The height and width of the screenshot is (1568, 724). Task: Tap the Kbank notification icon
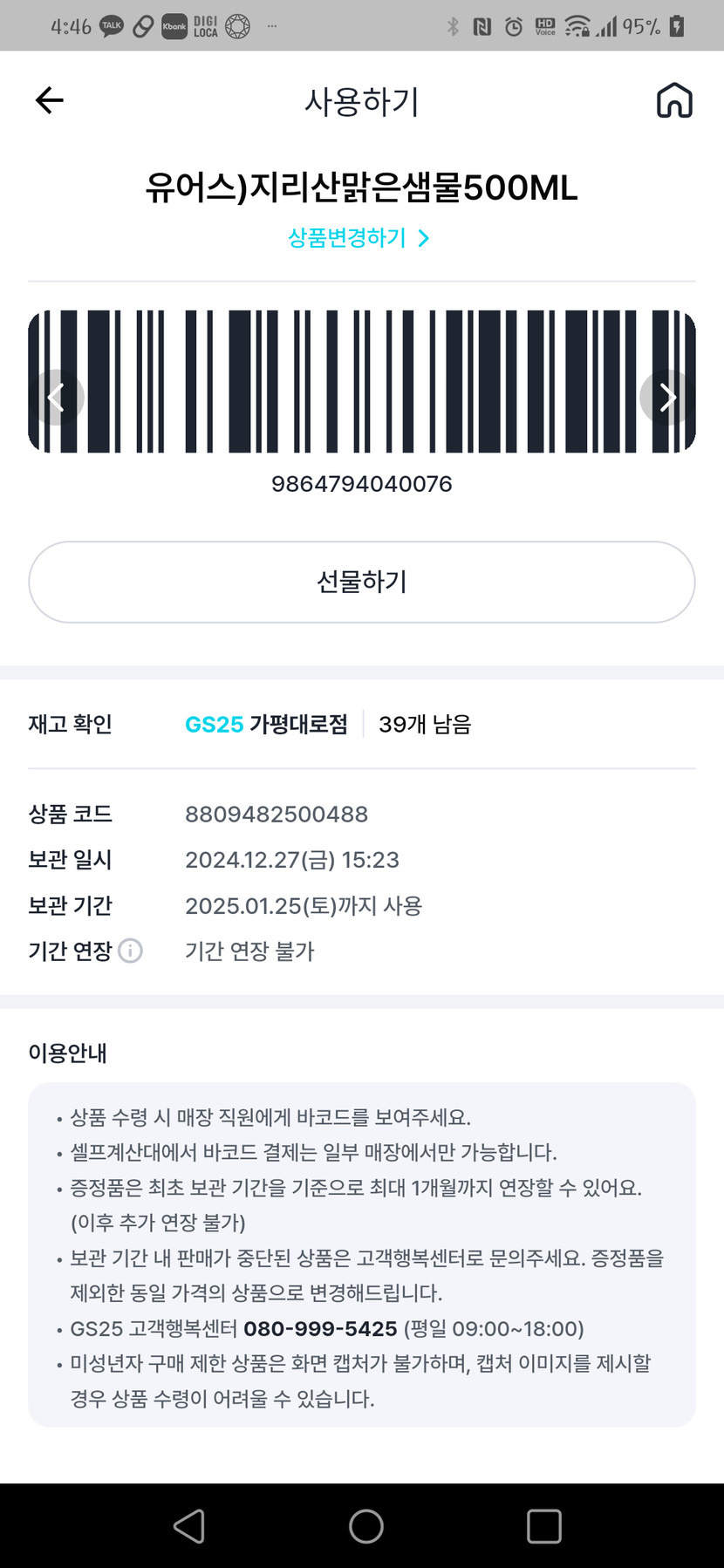tap(174, 26)
